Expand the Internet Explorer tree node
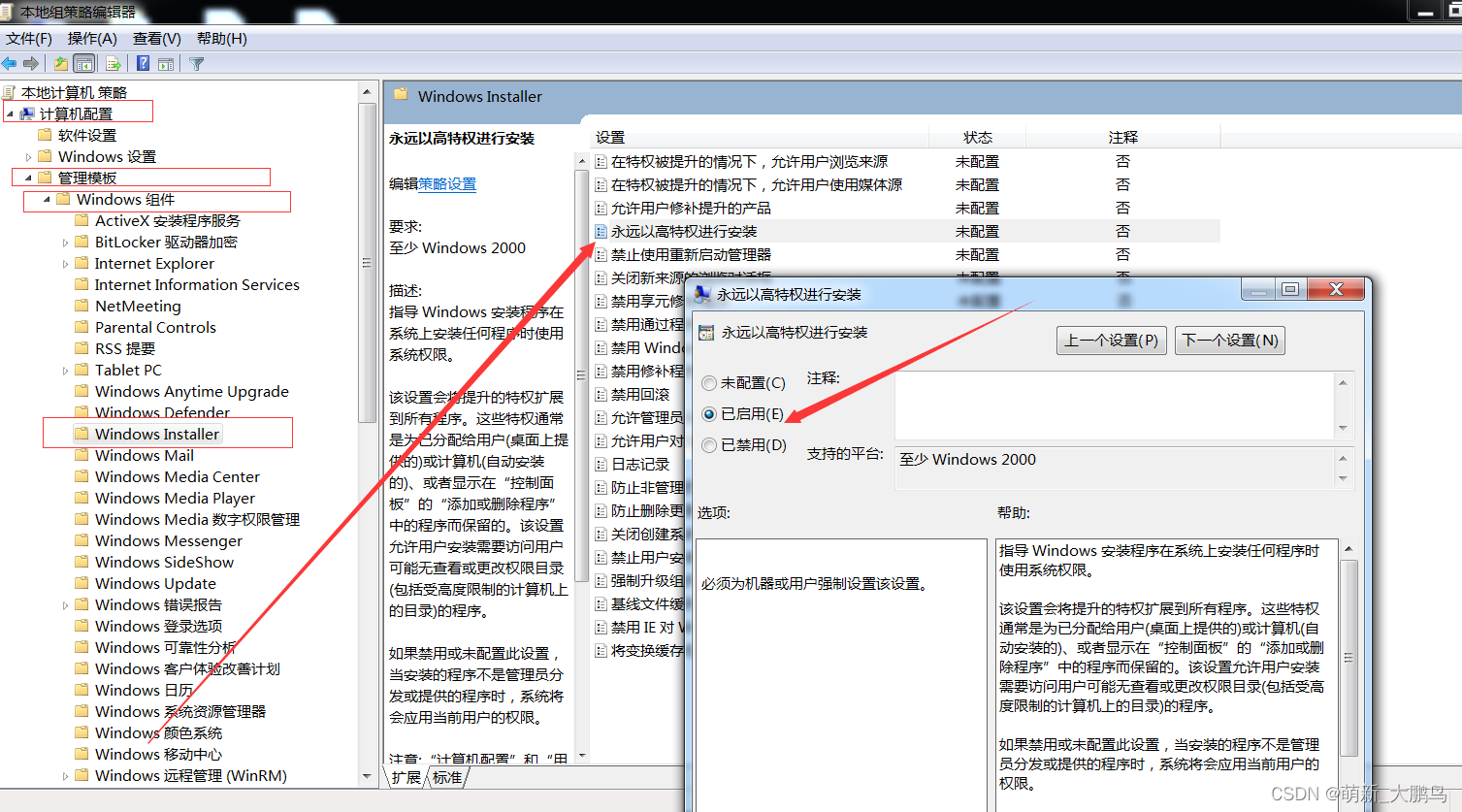Viewport: 1462px width, 812px height. point(65,264)
